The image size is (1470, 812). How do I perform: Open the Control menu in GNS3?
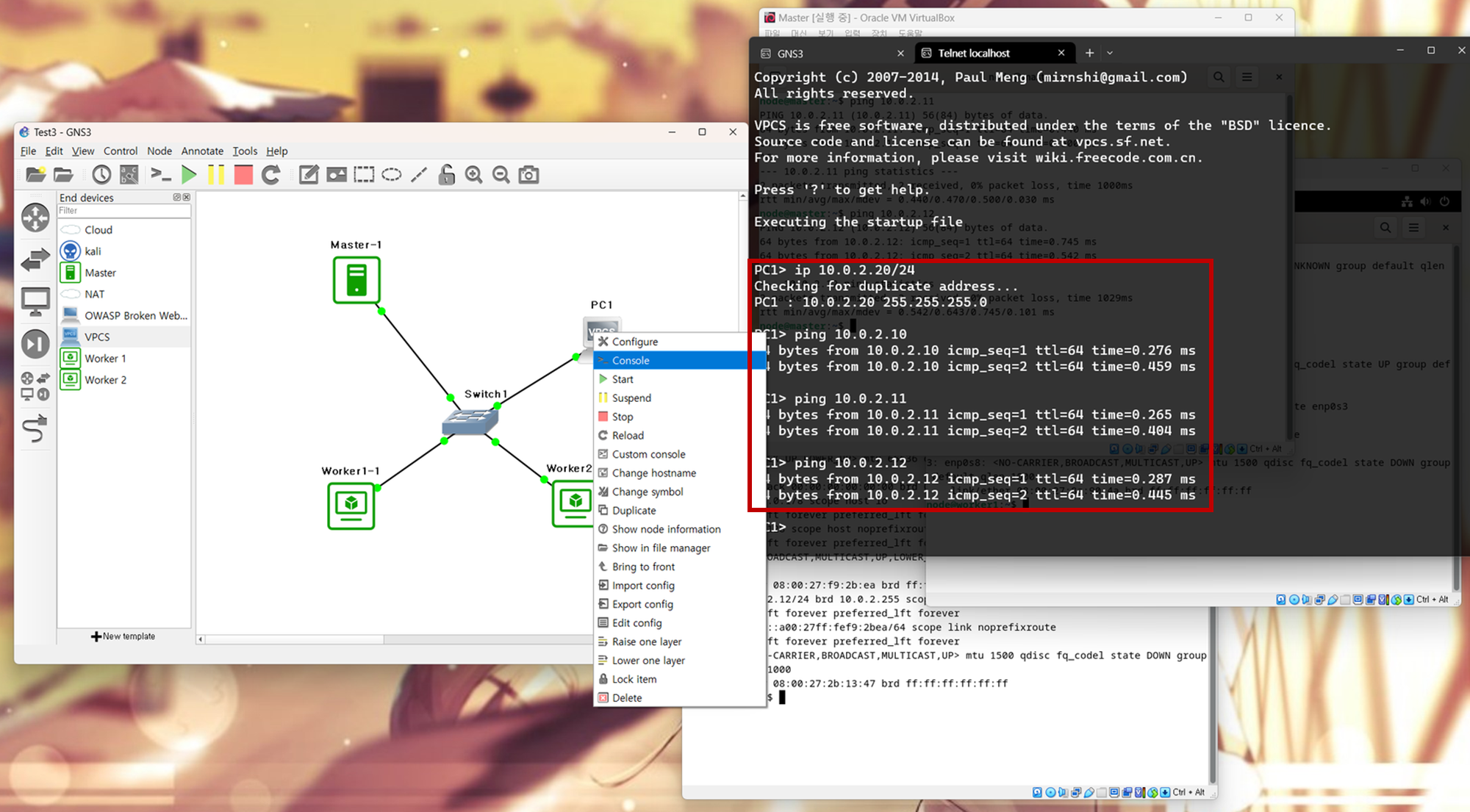point(121,151)
